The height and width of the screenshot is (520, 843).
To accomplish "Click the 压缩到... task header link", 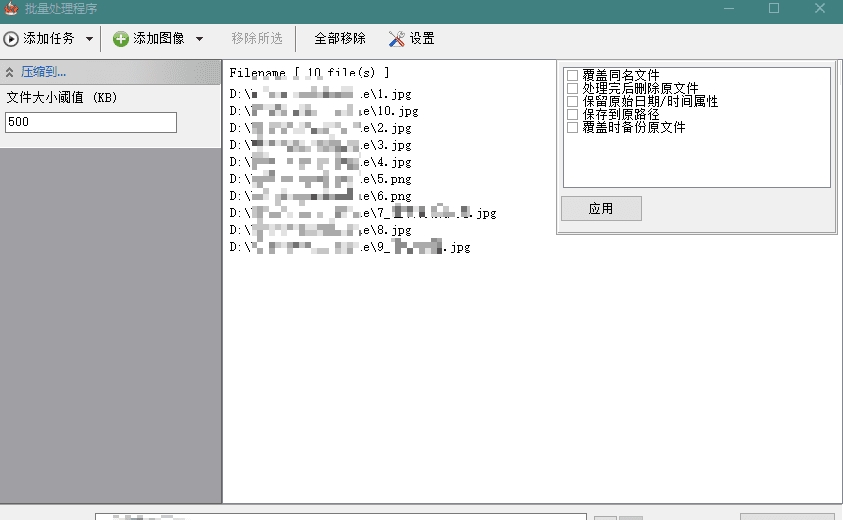I will [x=44, y=72].
